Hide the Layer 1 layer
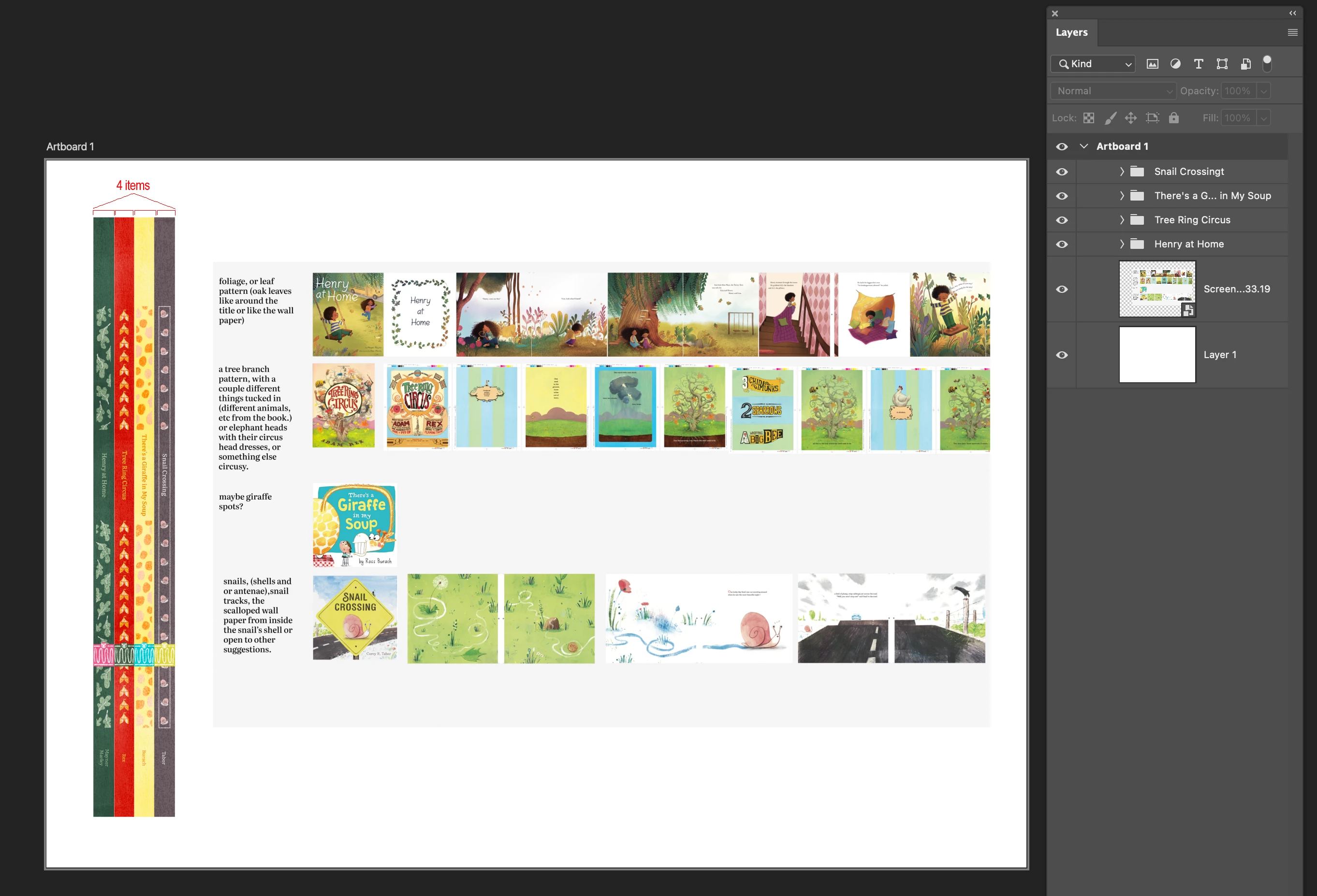Screen dimensions: 1317x896 [1062, 355]
